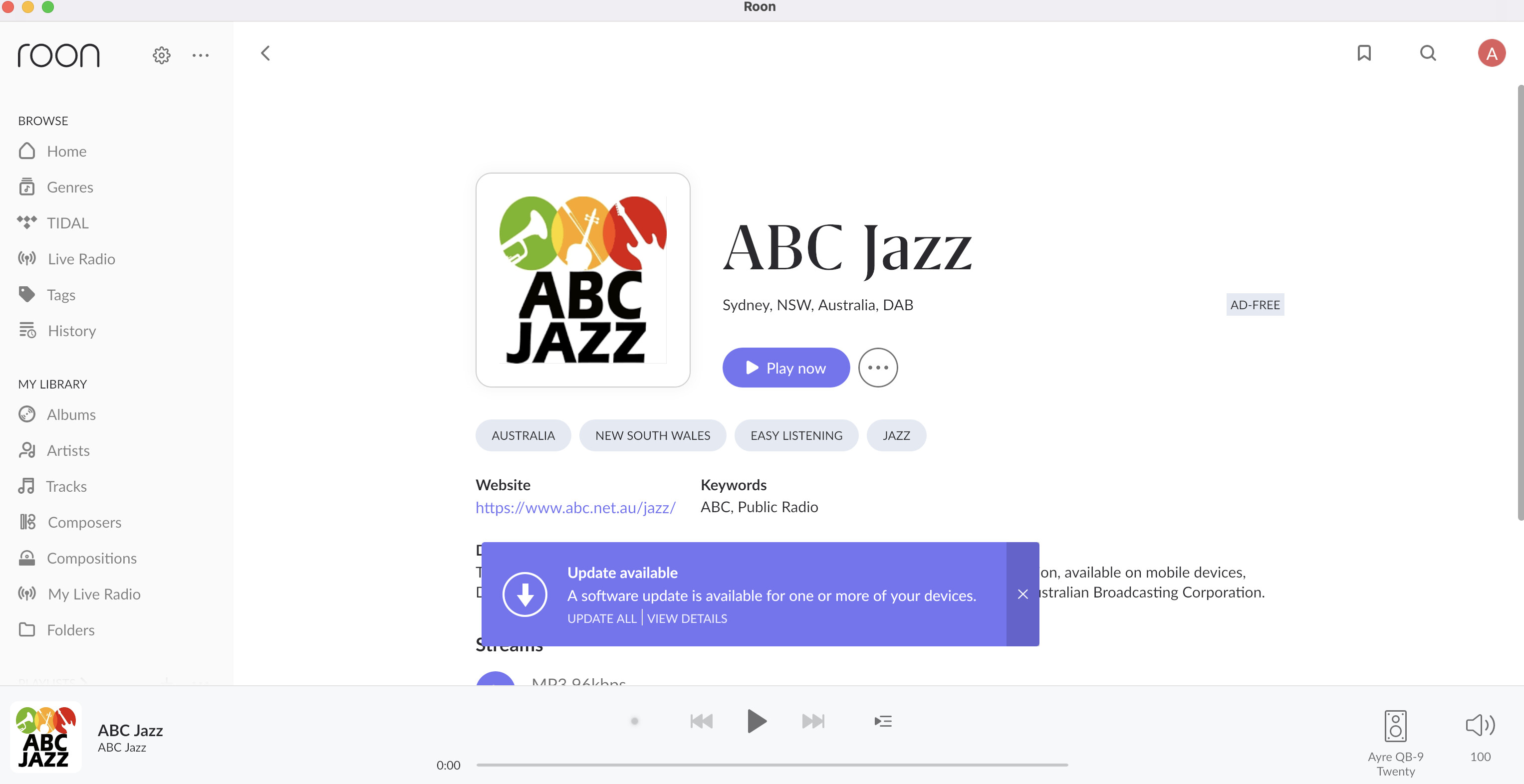The image size is (1524, 784).
Task: Click the Folders icon
Action: (x=26, y=629)
